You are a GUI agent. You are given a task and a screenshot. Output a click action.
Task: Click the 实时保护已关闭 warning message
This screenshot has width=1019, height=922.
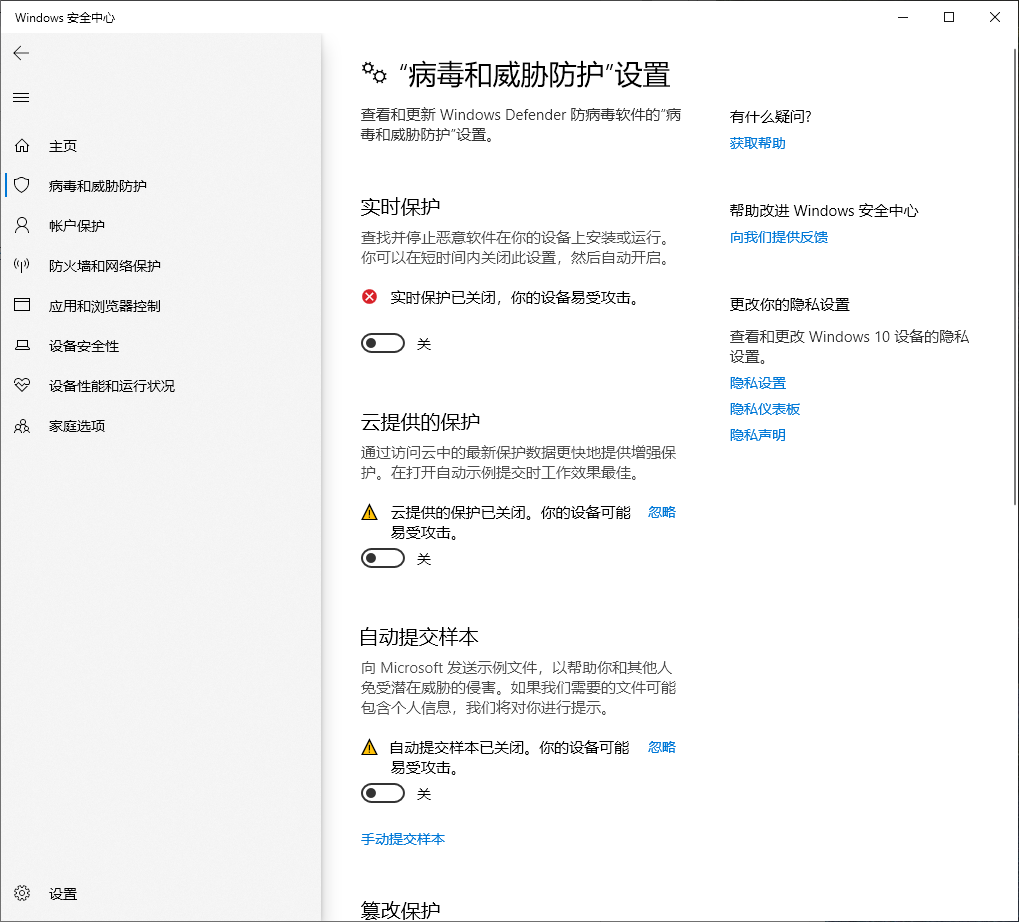click(517, 298)
